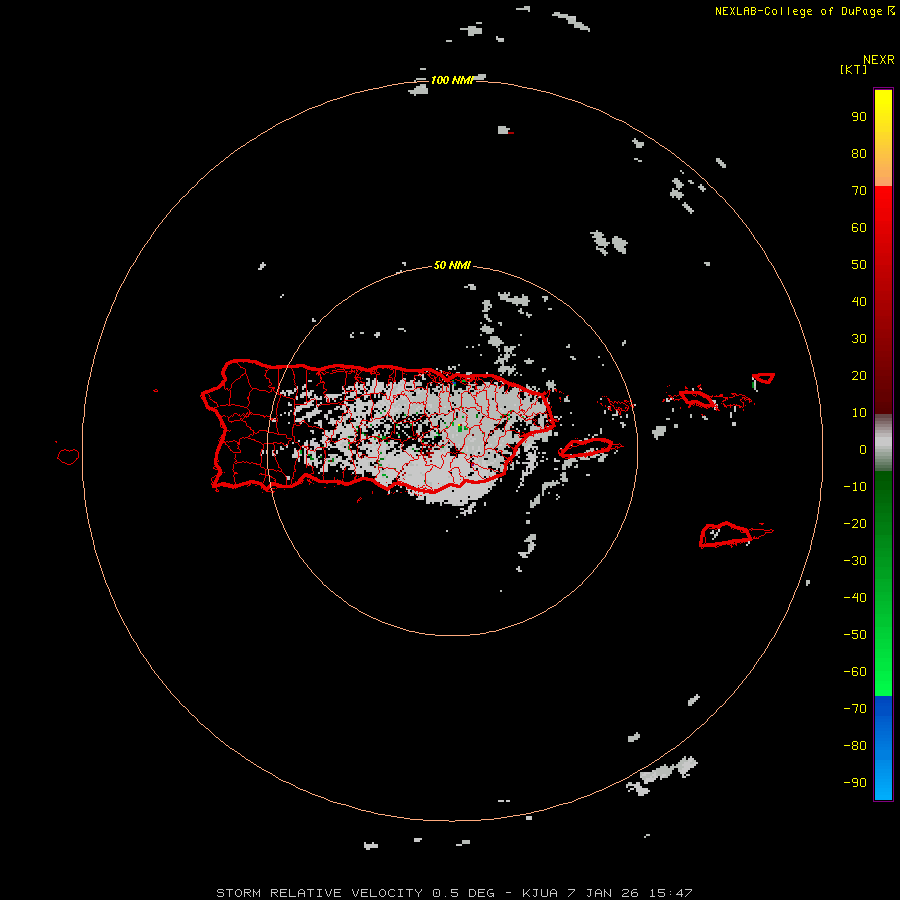Click the 40 value on the velocity scale
The image size is (900, 900).
click(x=859, y=301)
